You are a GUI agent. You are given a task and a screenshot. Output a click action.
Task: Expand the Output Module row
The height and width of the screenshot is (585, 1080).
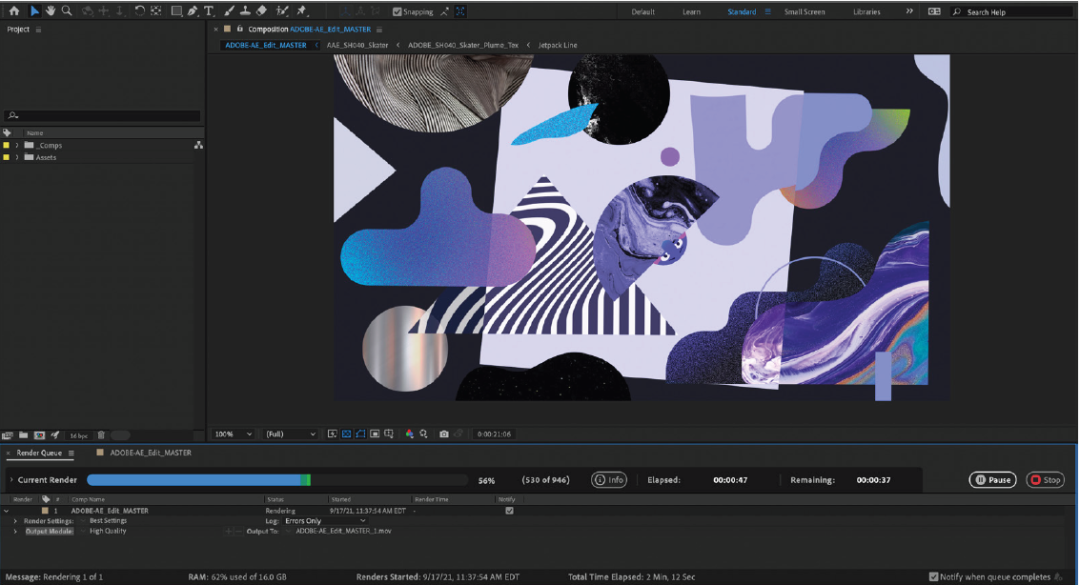click(x=15, y=531)
